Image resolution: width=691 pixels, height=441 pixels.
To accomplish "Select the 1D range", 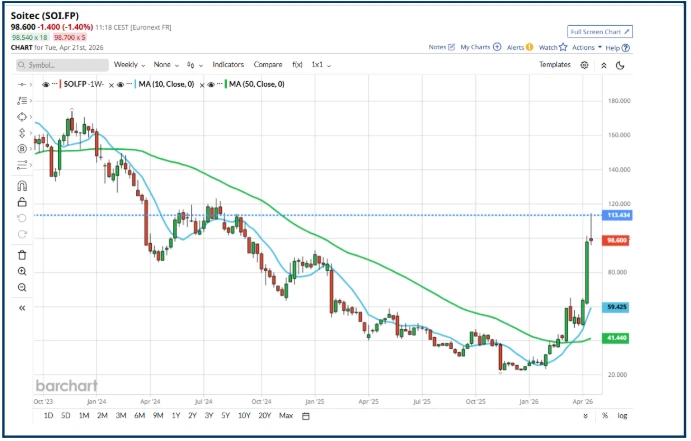I will click(48, 415).
